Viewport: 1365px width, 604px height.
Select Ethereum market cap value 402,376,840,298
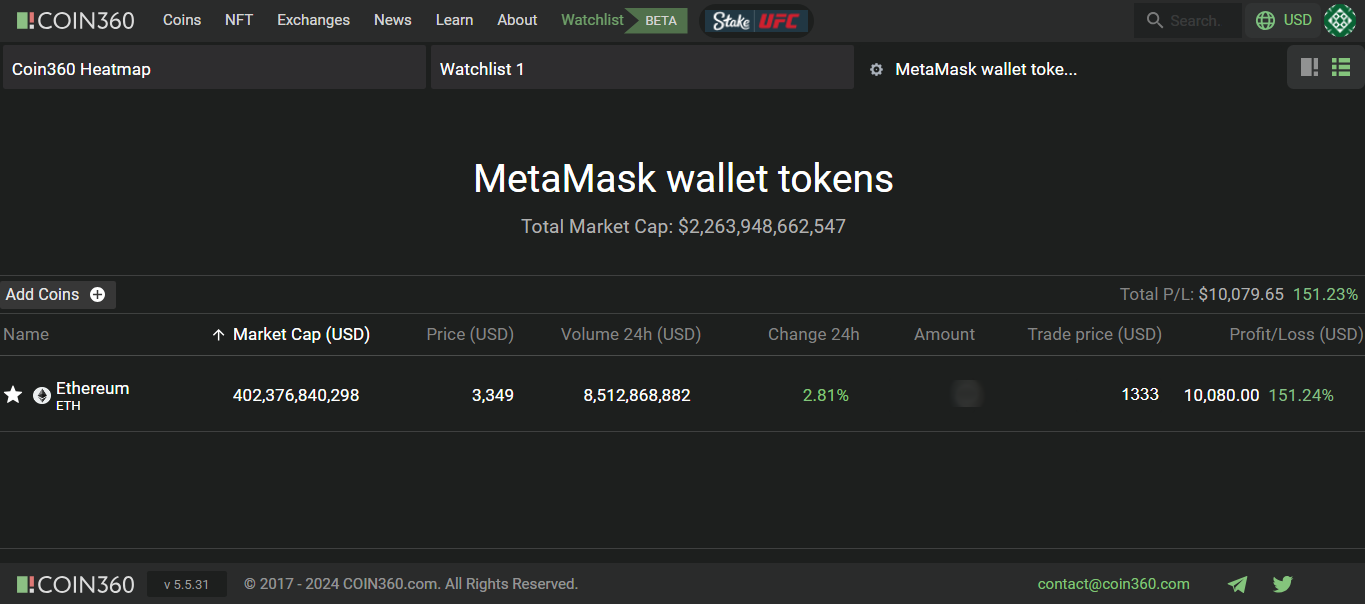pyautogui.click(x=296, y=395)
